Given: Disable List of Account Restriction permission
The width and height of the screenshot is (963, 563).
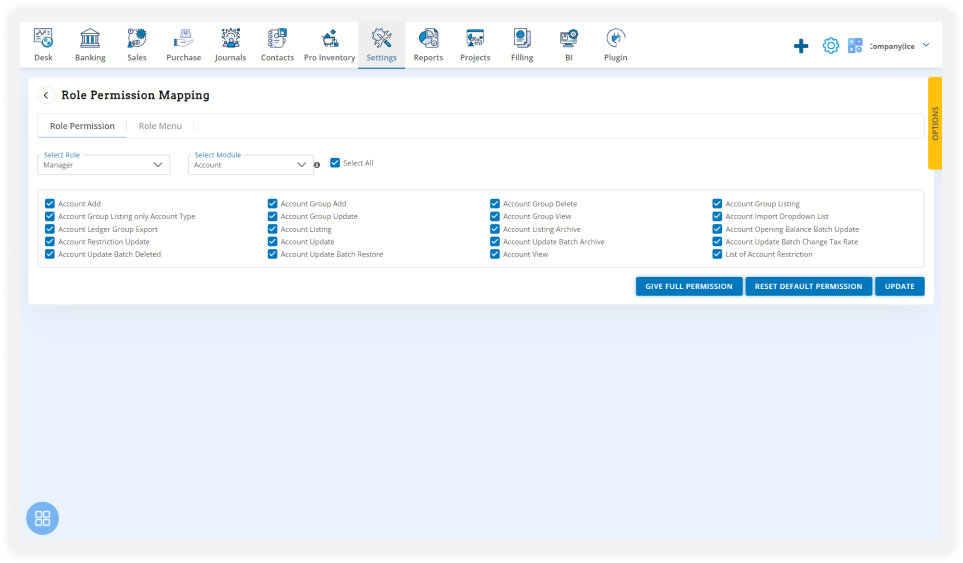Looking at the screenshot, I should click(718, 255).
